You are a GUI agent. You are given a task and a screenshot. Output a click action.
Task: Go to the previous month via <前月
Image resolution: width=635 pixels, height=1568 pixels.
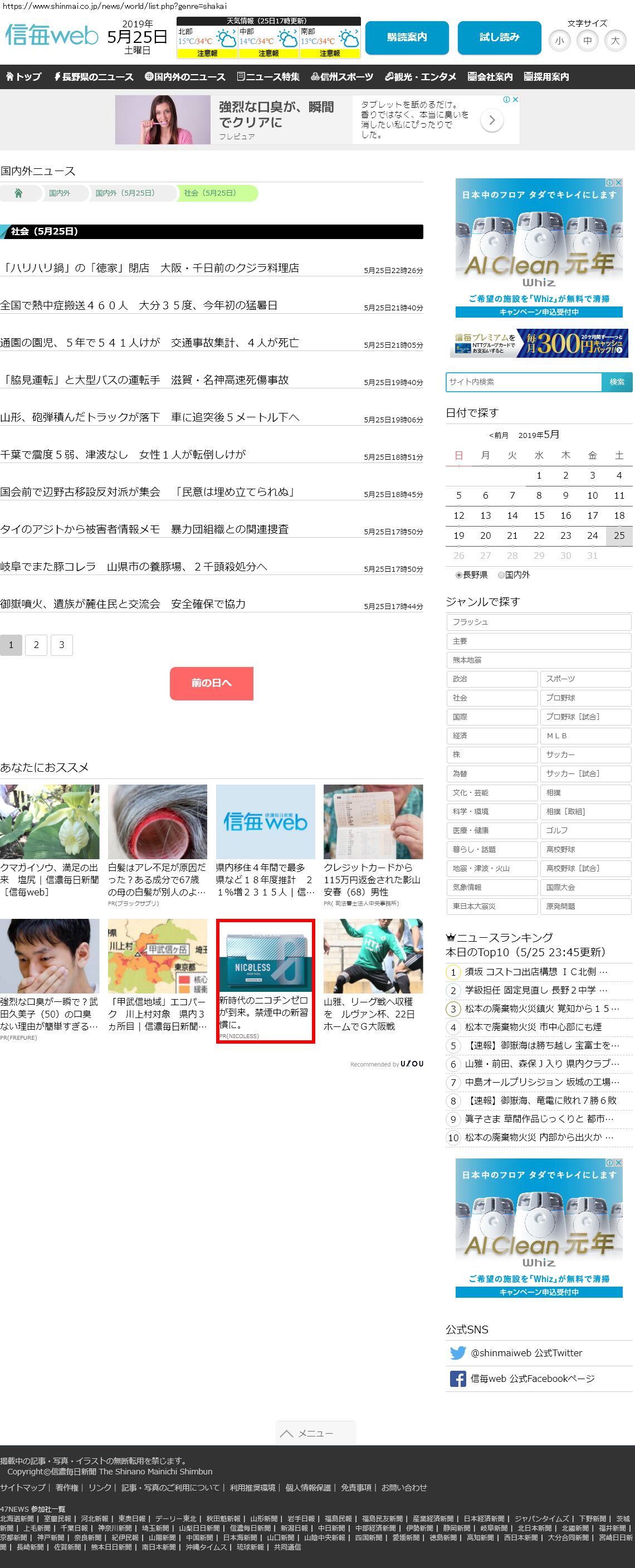(x=498, y=435)
